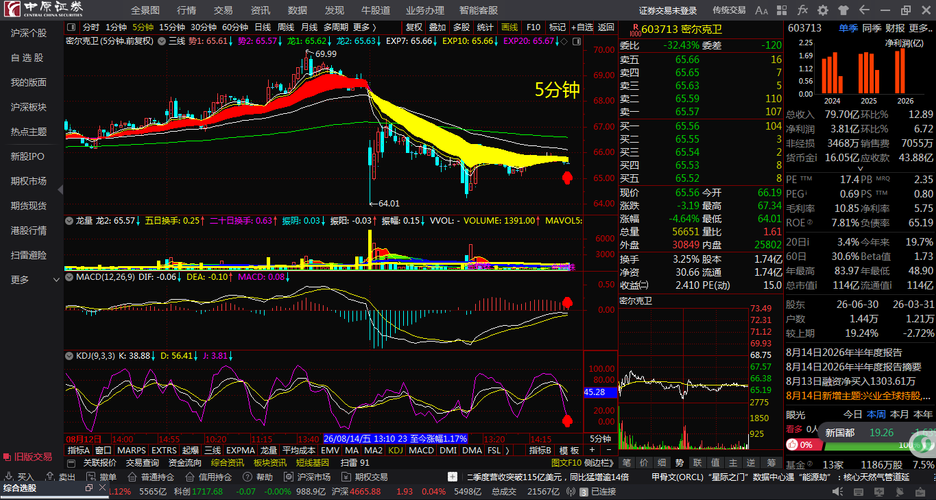Toggle the 势 panel button below mini chart

pyautogui.click(x=679, y=462)
